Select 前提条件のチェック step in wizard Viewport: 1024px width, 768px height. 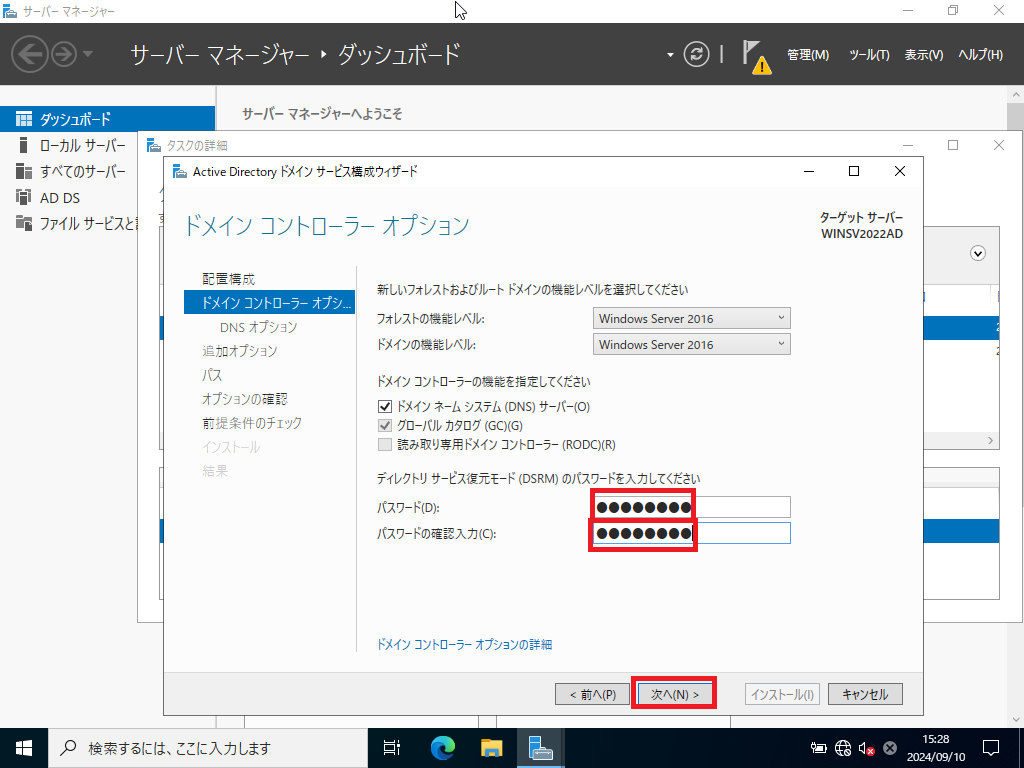click(252, 423)
